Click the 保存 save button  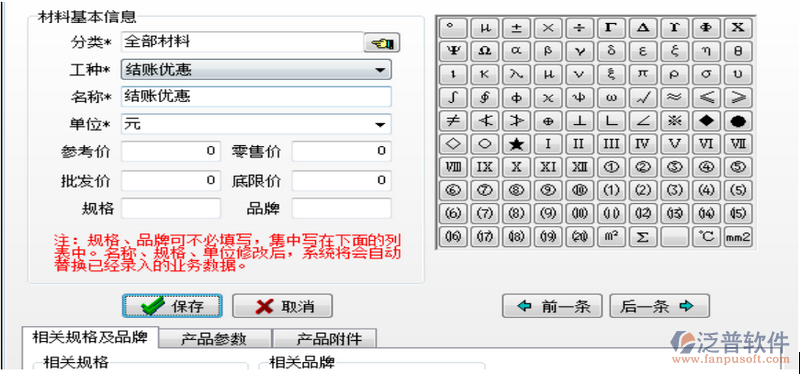point(172,306)
